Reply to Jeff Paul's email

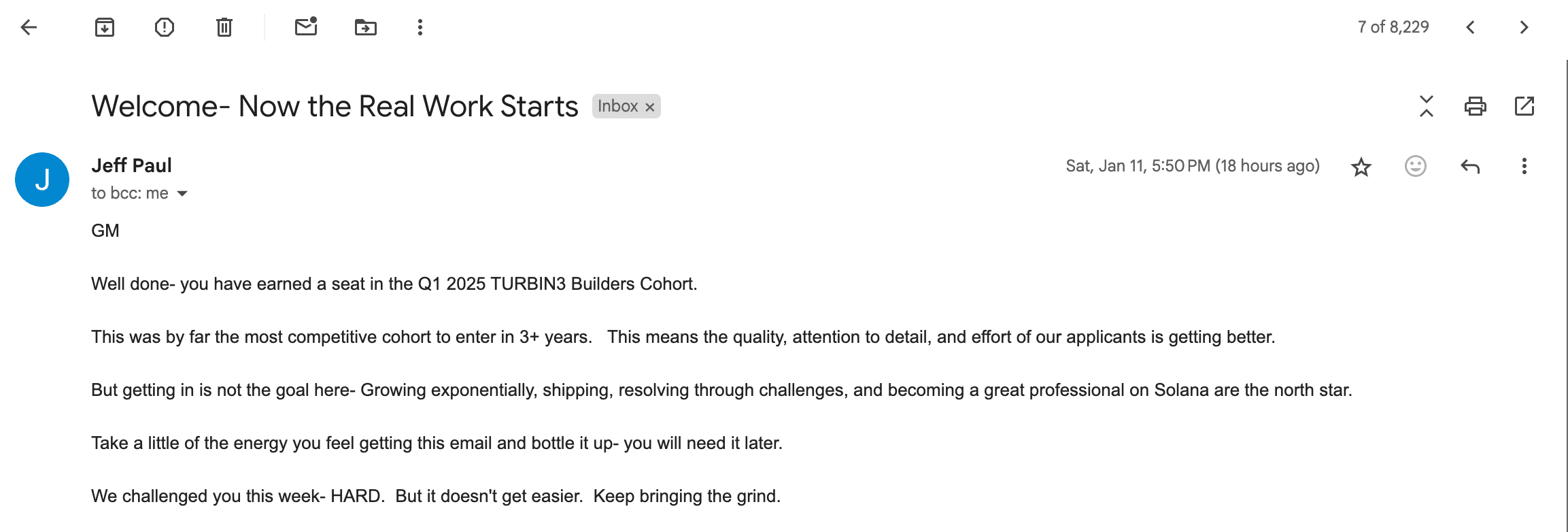pos(1470,167)
